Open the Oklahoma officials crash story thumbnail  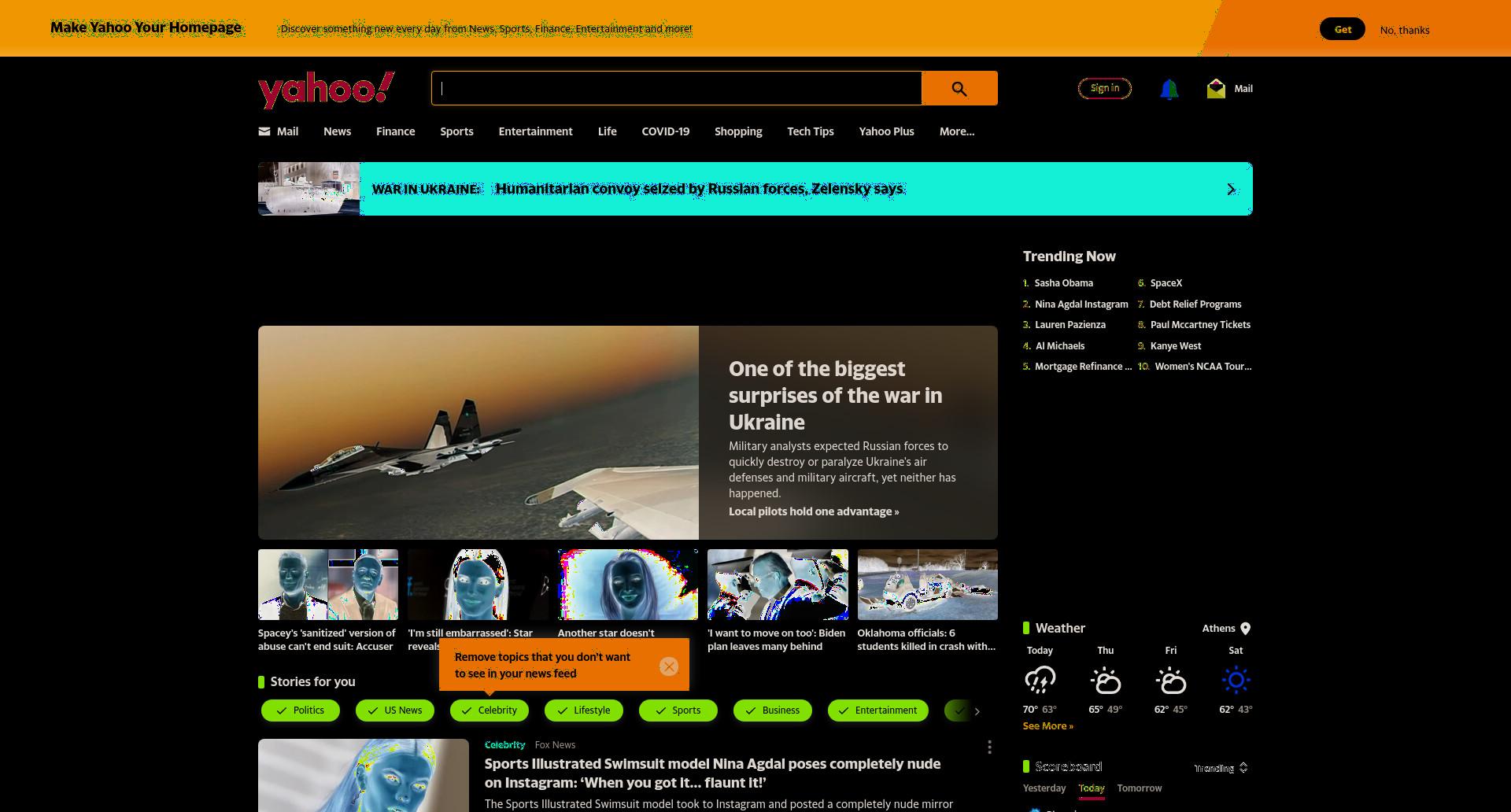coord(928,585)
